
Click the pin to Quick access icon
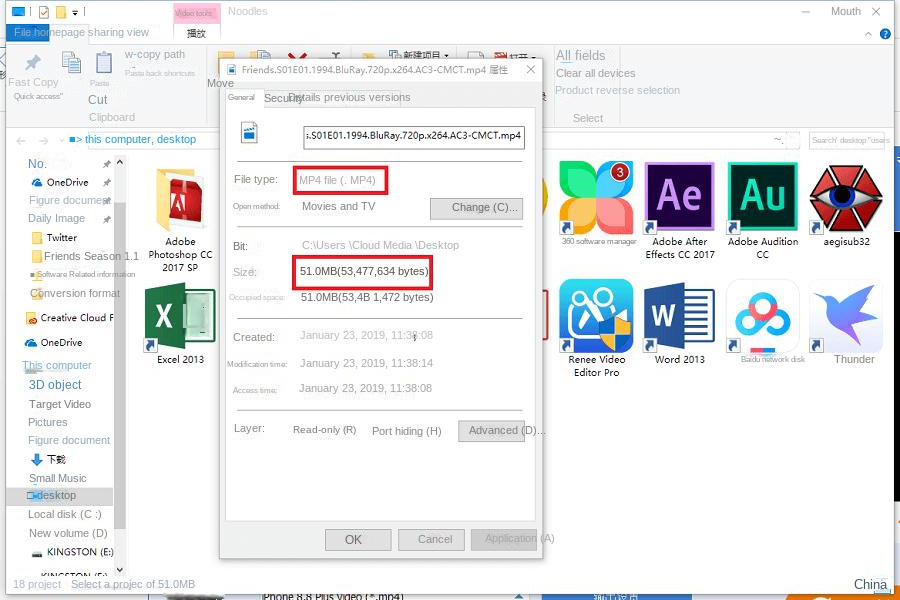click(x=33, y=62)
